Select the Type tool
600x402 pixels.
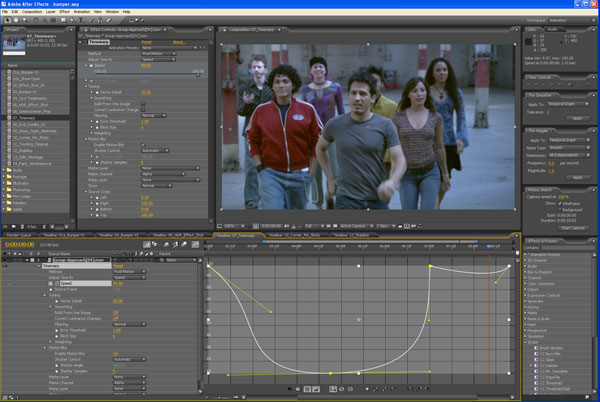[x=81, y=20]
